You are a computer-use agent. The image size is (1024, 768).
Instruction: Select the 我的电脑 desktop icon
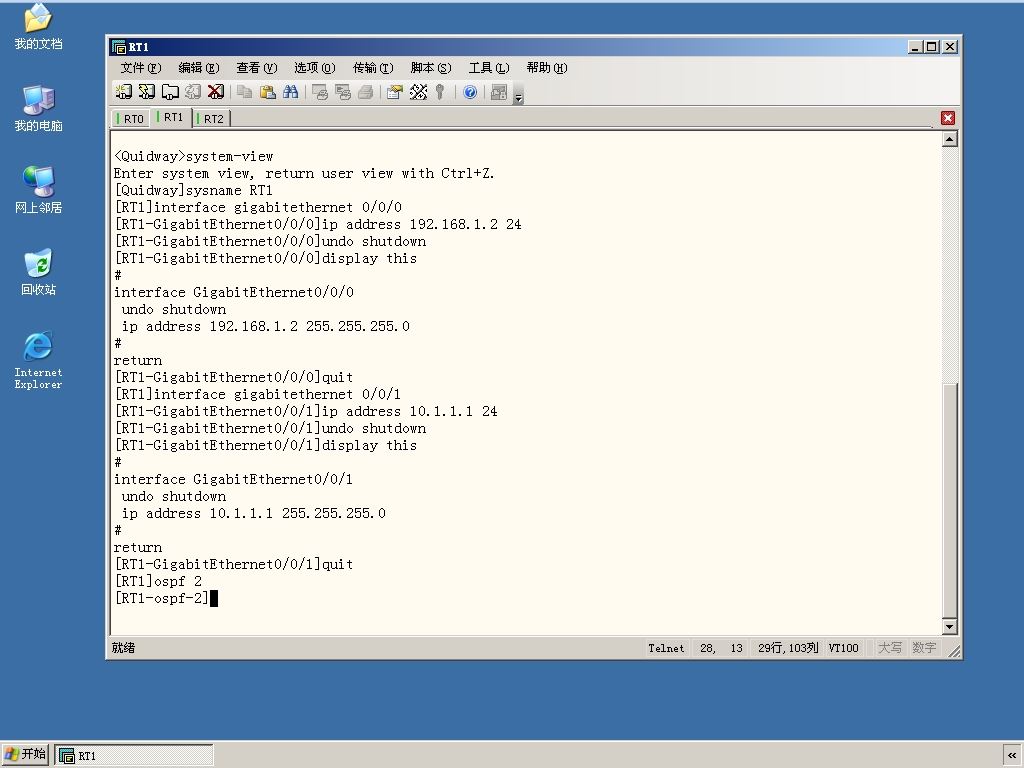39,108
